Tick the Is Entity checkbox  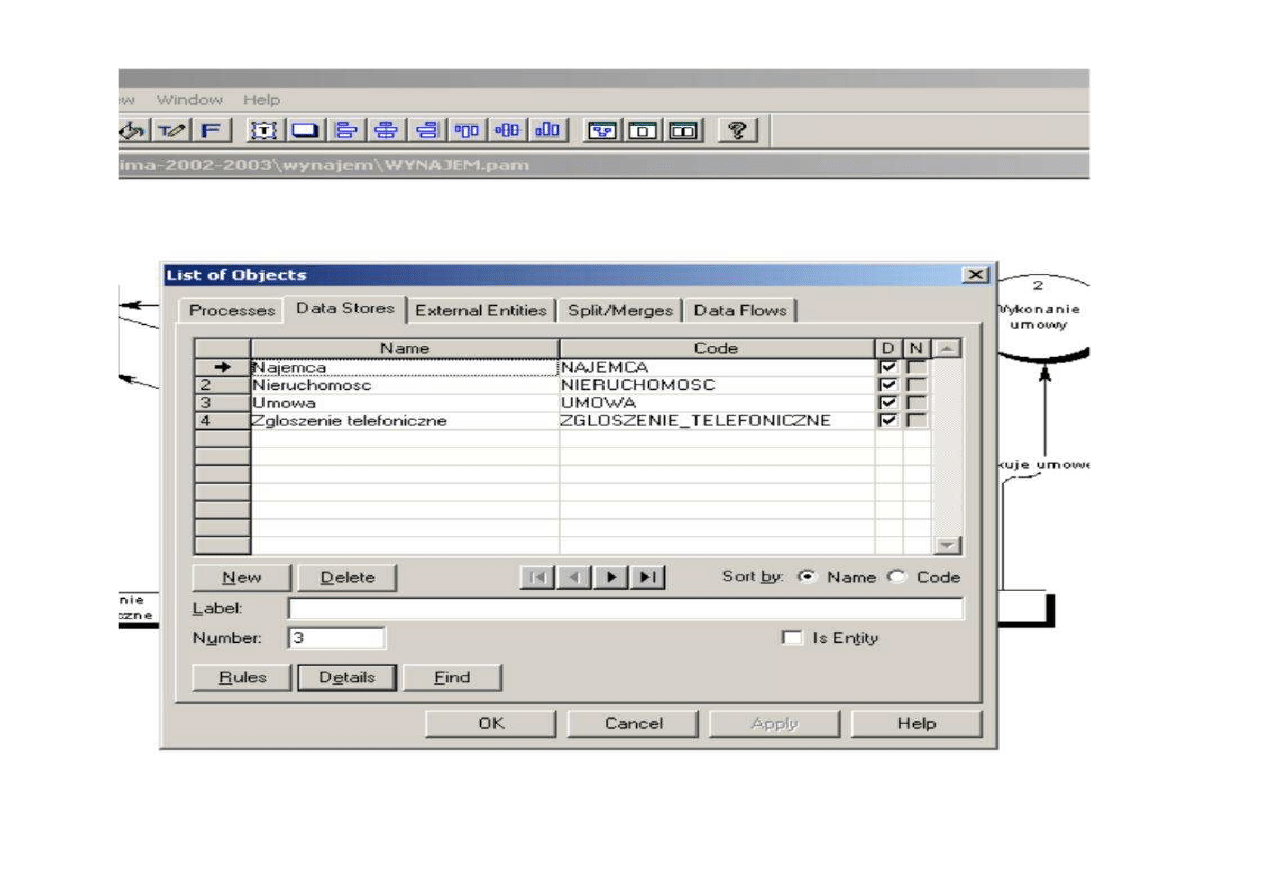coord(793,638)
